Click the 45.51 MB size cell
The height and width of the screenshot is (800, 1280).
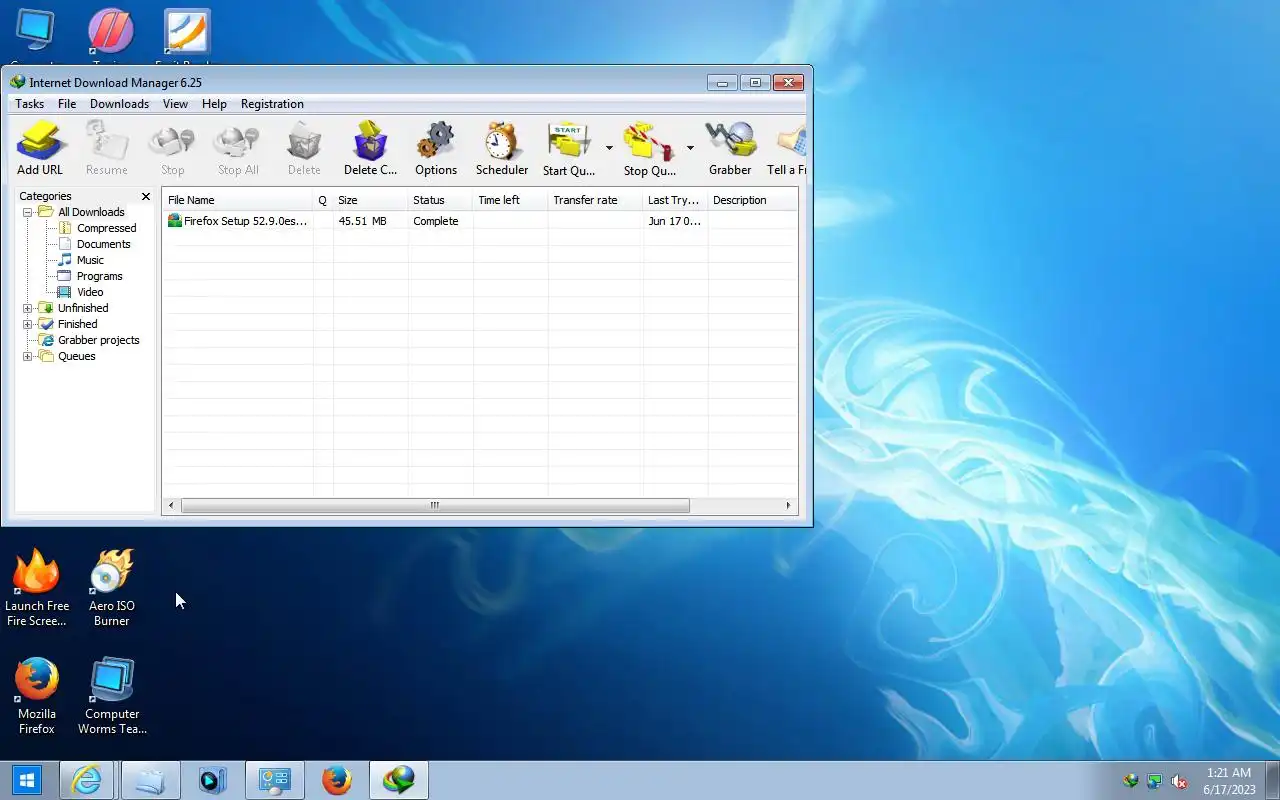coord(362,221)
